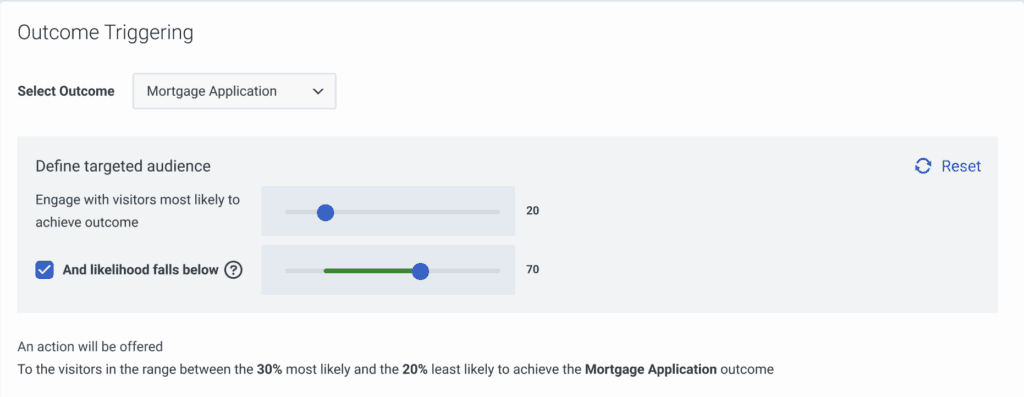Click the bold Mortgage Application text in summary
Screen dimensions: 1024x397
pos(650,370)
